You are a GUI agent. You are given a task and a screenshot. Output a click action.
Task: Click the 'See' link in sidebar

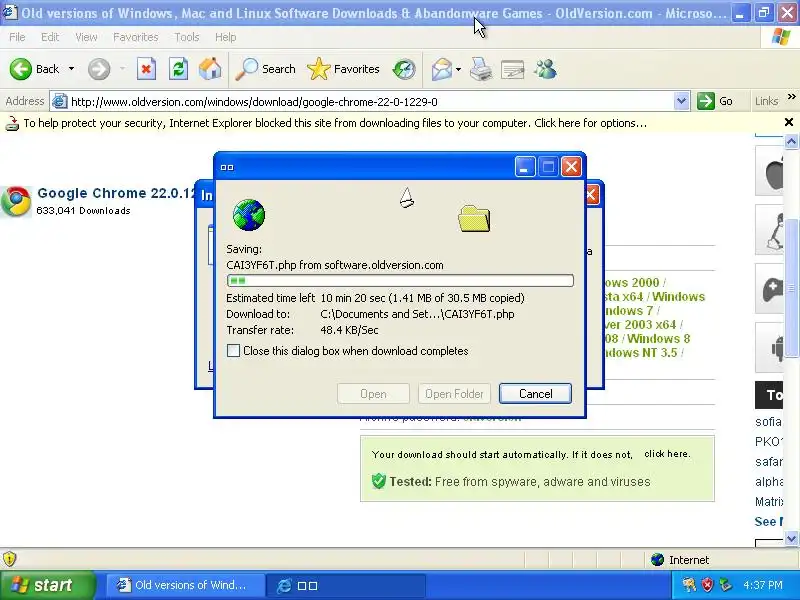coord(768,521)
